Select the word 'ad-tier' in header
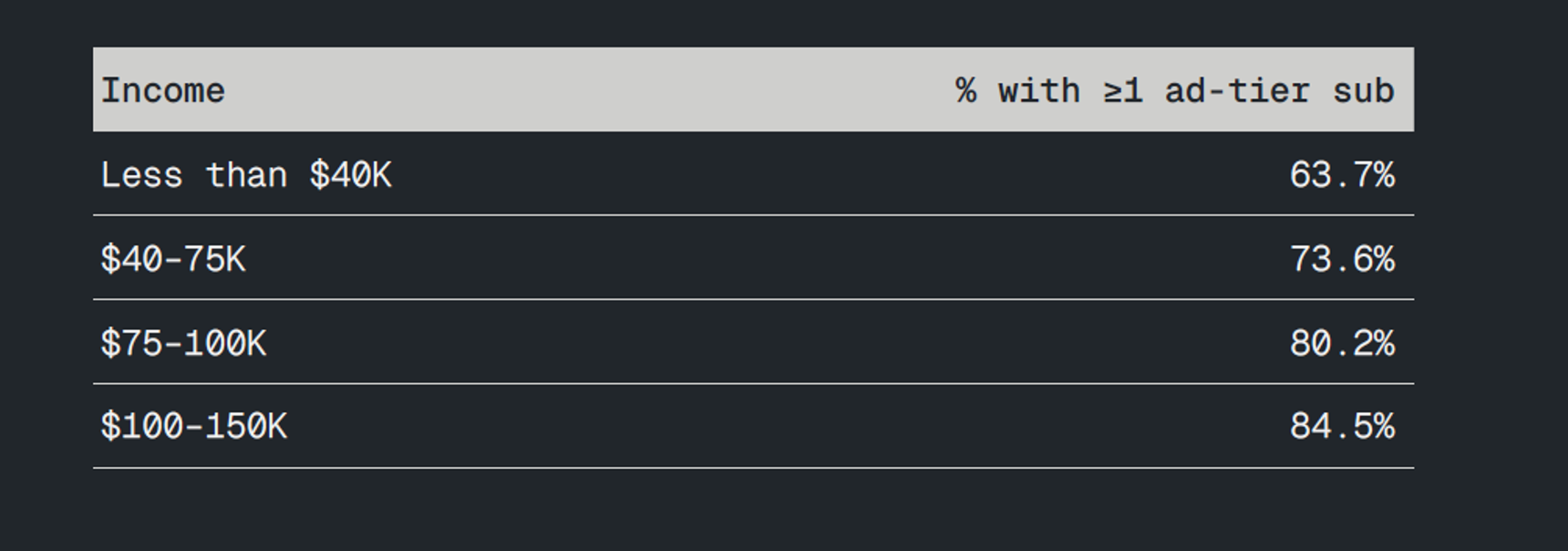1568x551 pixels. (1237, 90)
